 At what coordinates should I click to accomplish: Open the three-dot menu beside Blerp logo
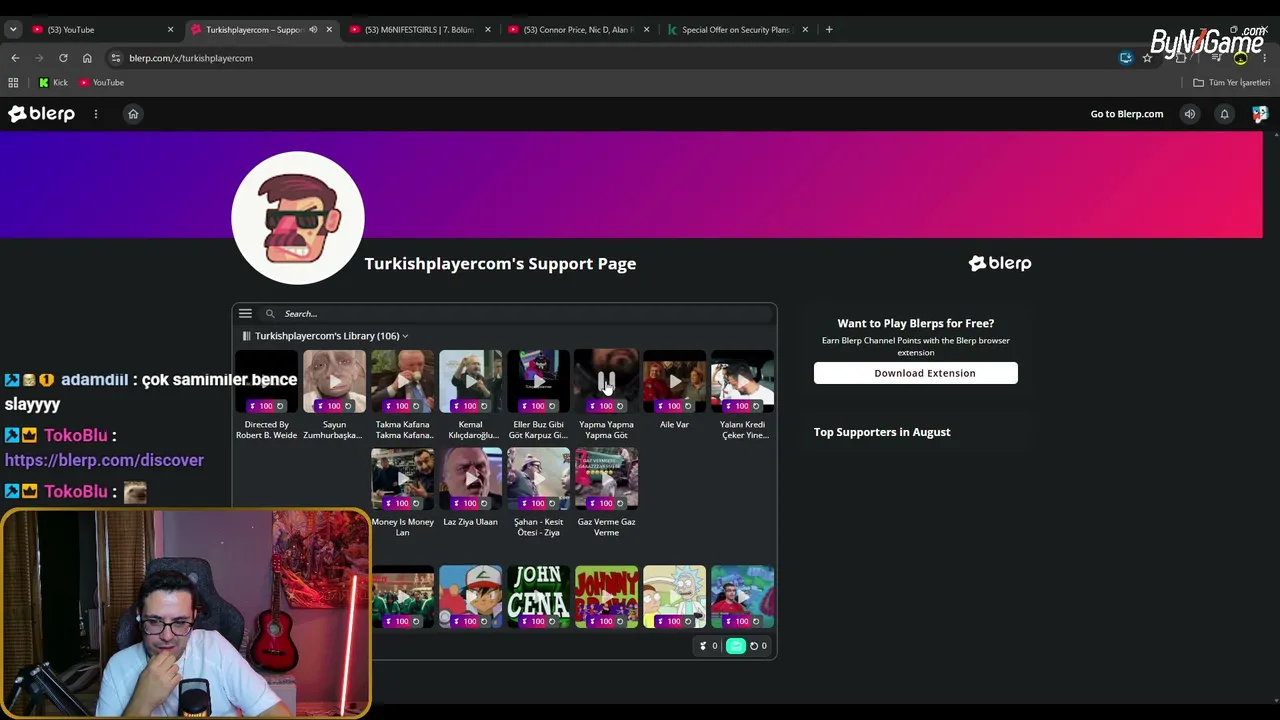point(96,114)
